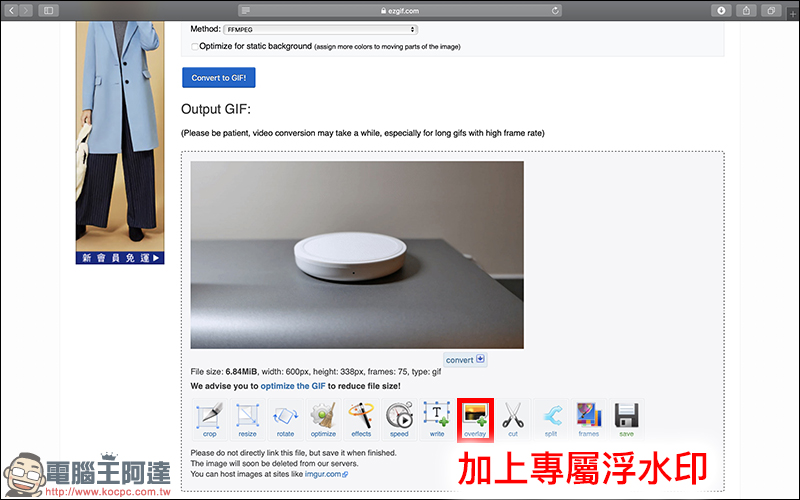Choose the rotate tool
The width and height of the screenshot is (800, 500).
click(x=285, y=419)
